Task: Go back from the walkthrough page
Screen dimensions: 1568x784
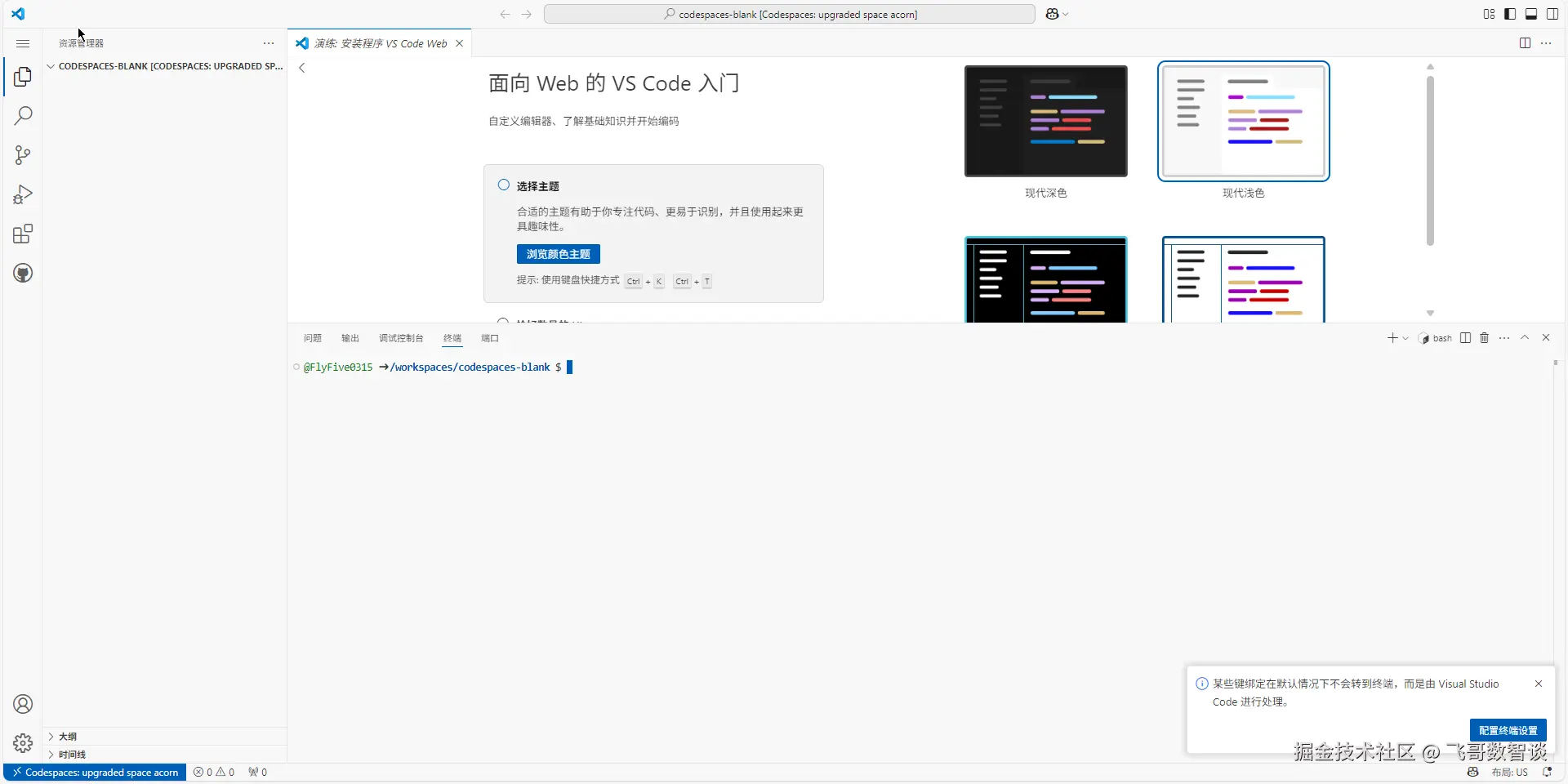Action: click(302, 68)
